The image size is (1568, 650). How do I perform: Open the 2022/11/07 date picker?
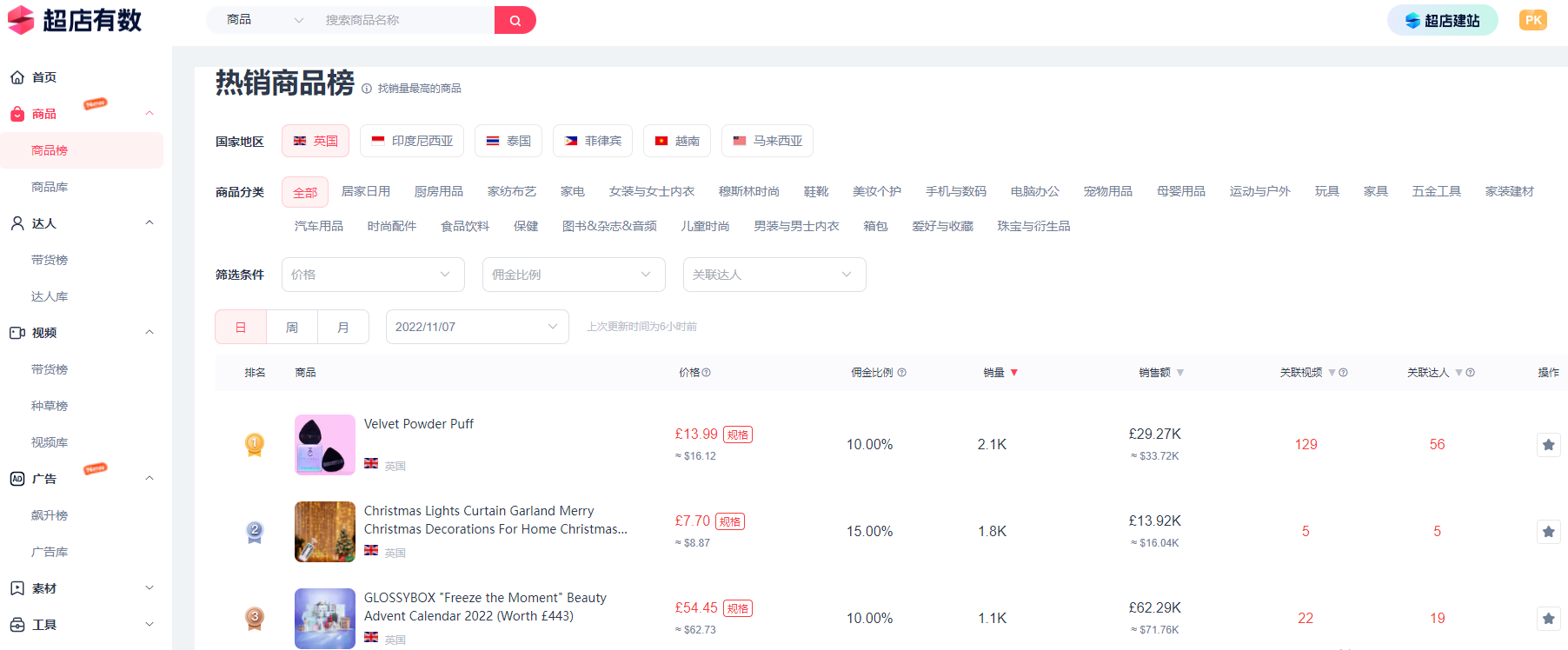click(477, 327)
